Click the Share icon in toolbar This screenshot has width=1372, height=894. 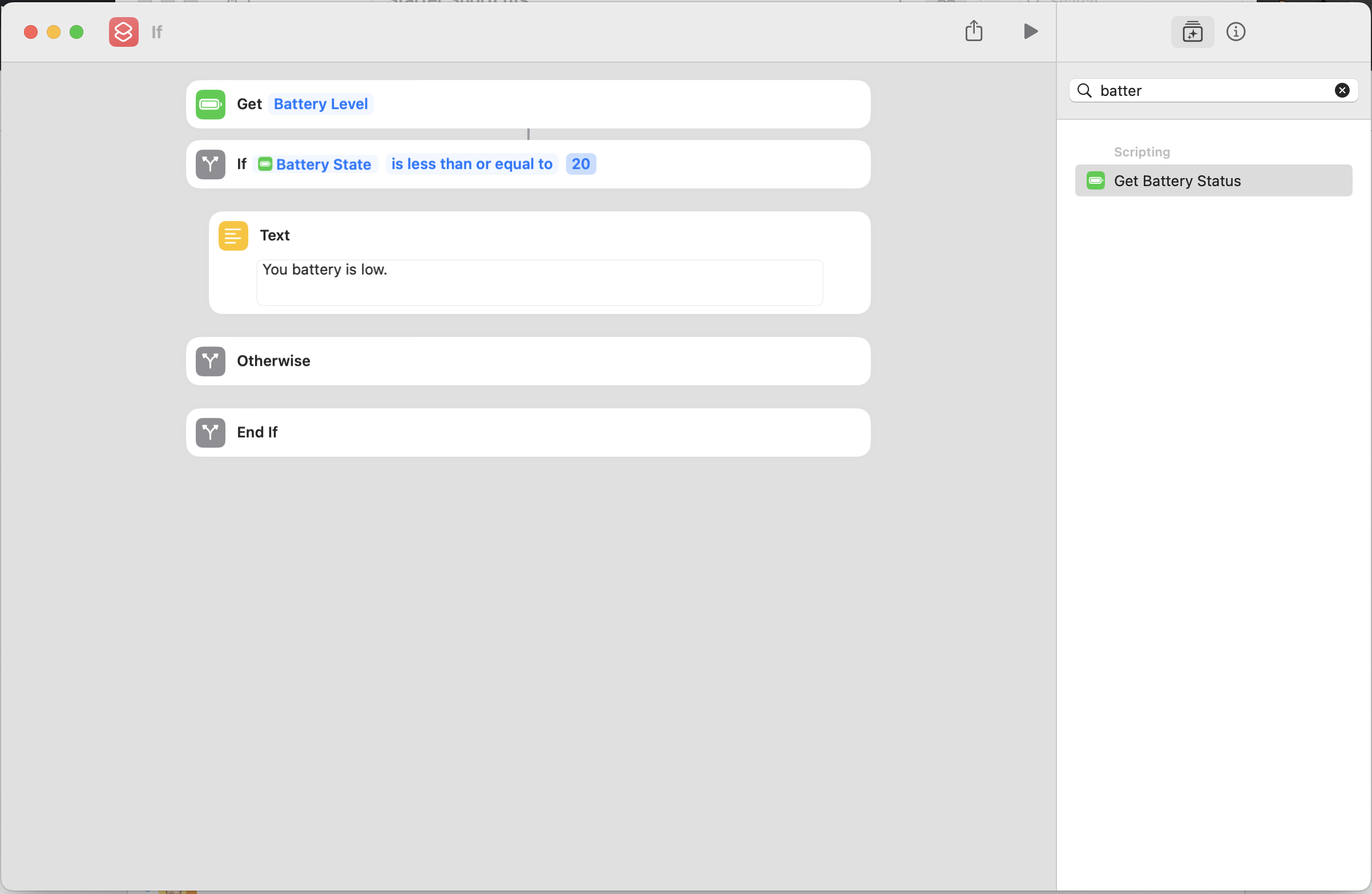(974, 31)
